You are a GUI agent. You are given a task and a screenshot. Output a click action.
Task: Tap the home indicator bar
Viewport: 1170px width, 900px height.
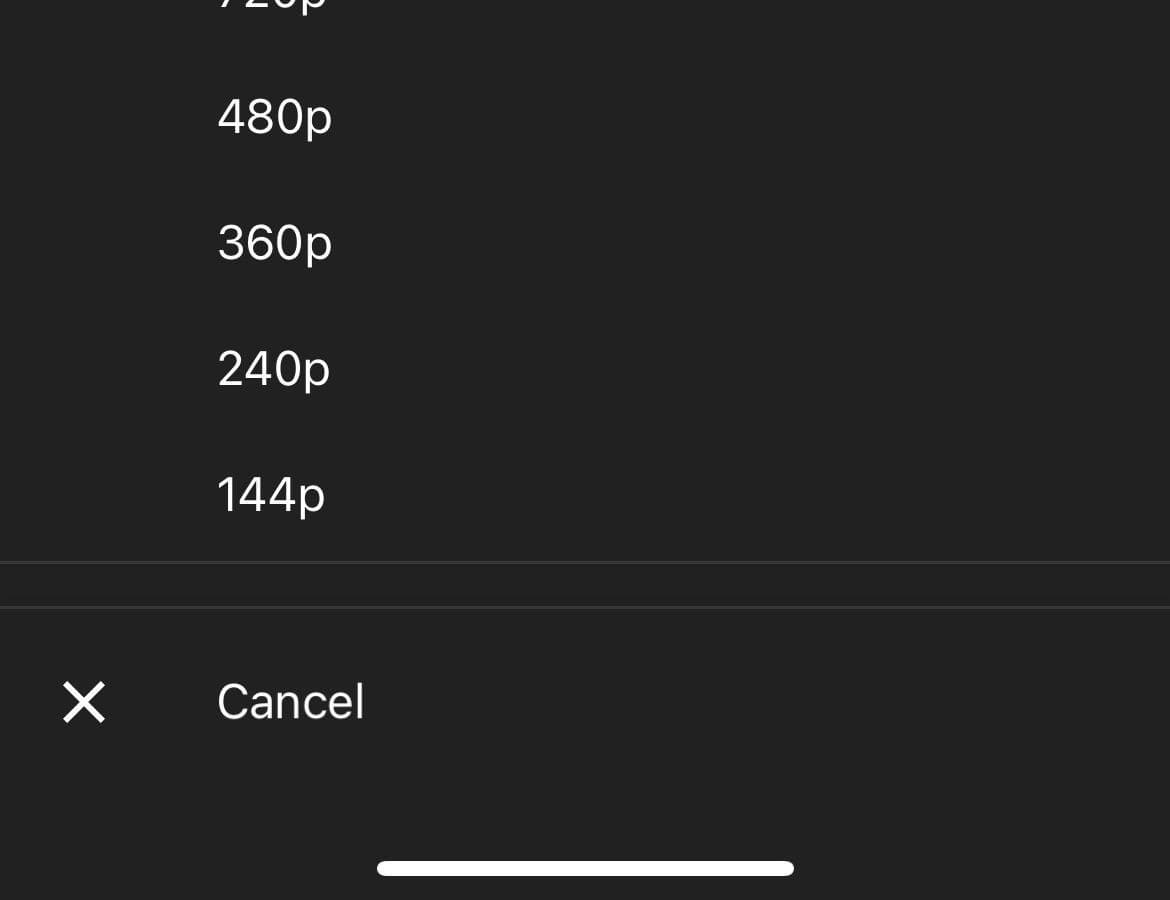(585, 868)
